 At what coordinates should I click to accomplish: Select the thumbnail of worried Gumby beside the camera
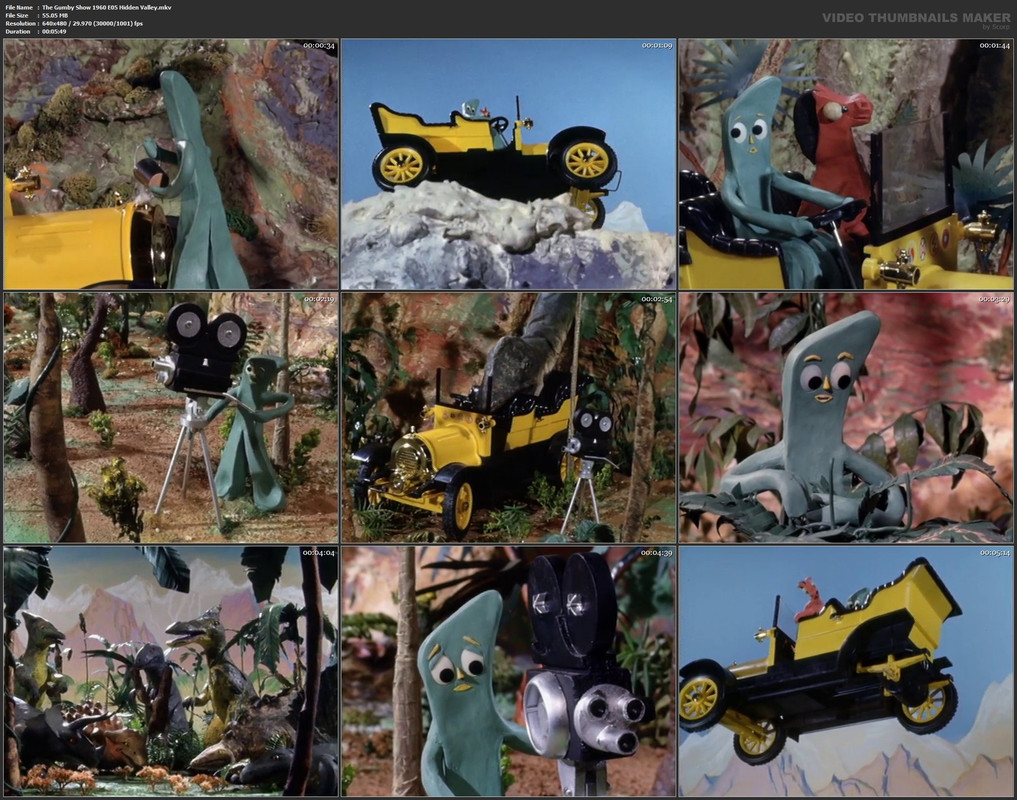click(x=508, y=671)
